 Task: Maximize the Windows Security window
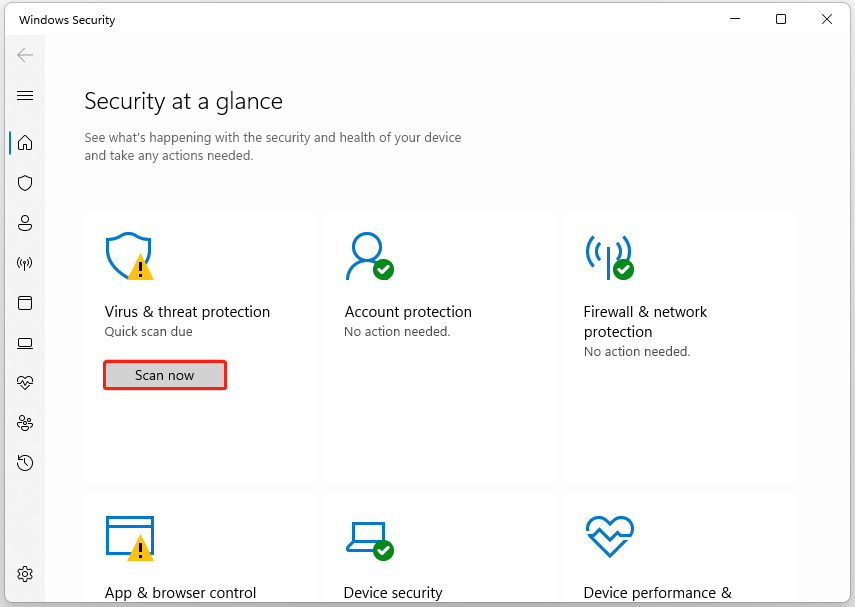coord(781,19)
